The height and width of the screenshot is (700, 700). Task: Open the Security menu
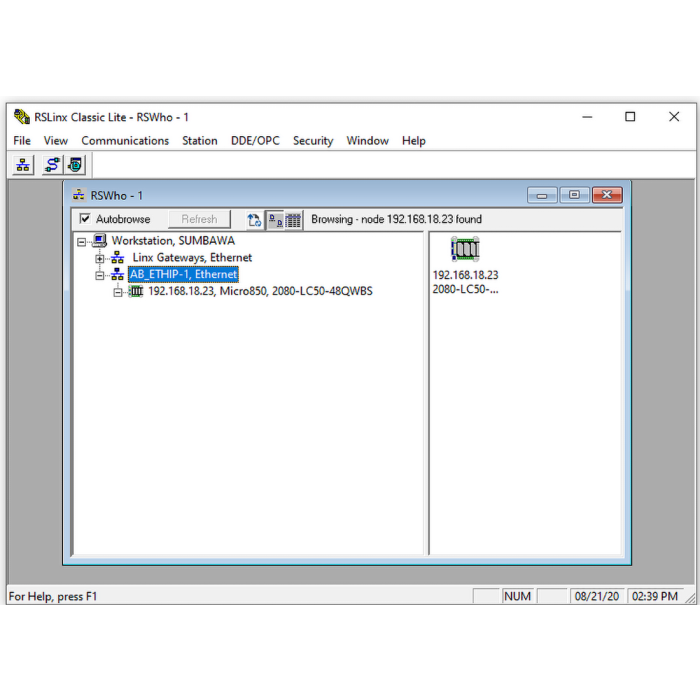click(x=313, y=141)
